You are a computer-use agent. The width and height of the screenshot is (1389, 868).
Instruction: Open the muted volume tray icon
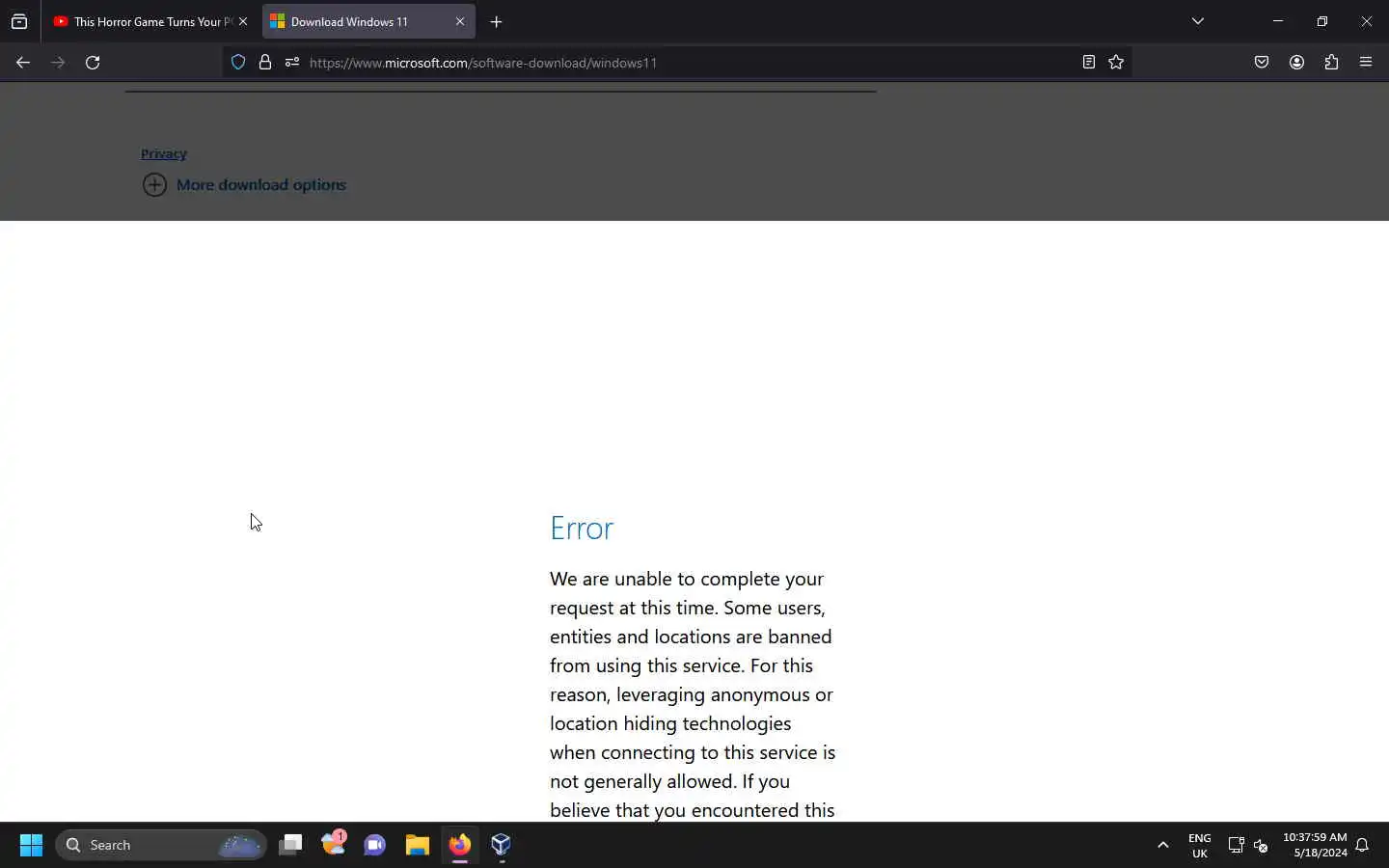(x=1261, y=845)
